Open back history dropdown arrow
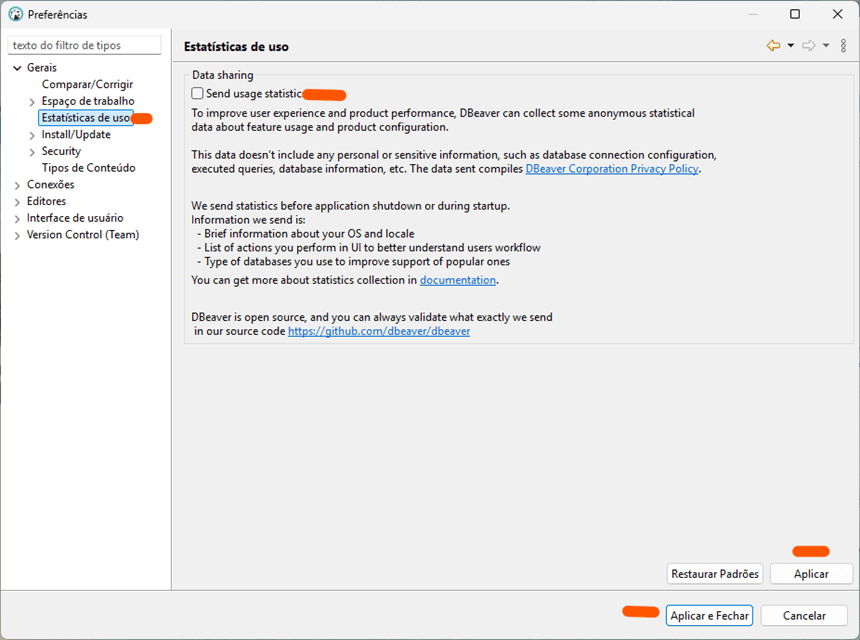Viewport: 860px width, 640px height. coord(791,46)
